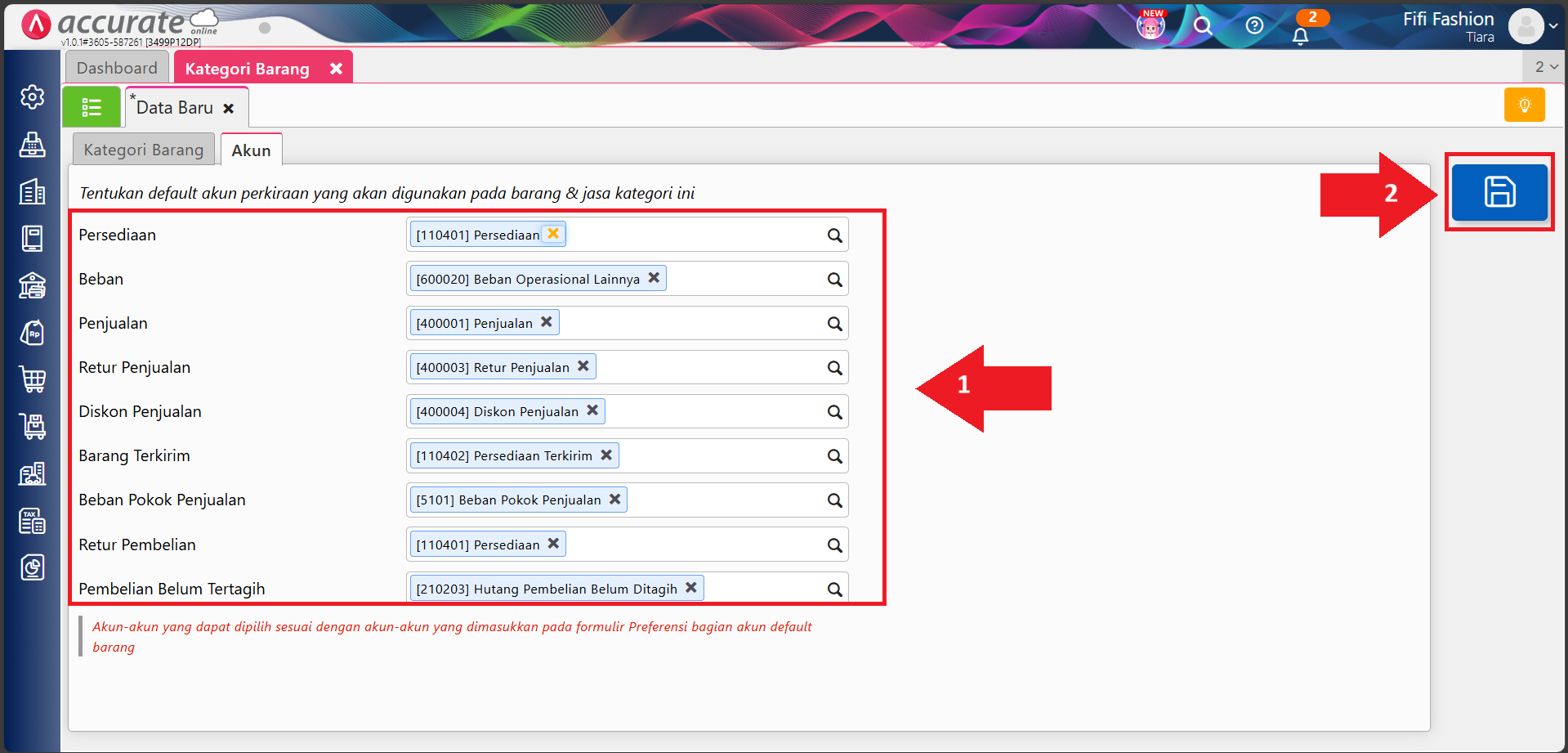Expand the user profile menu arrow
The image size is (1568, 753).
coord(1552,26)
